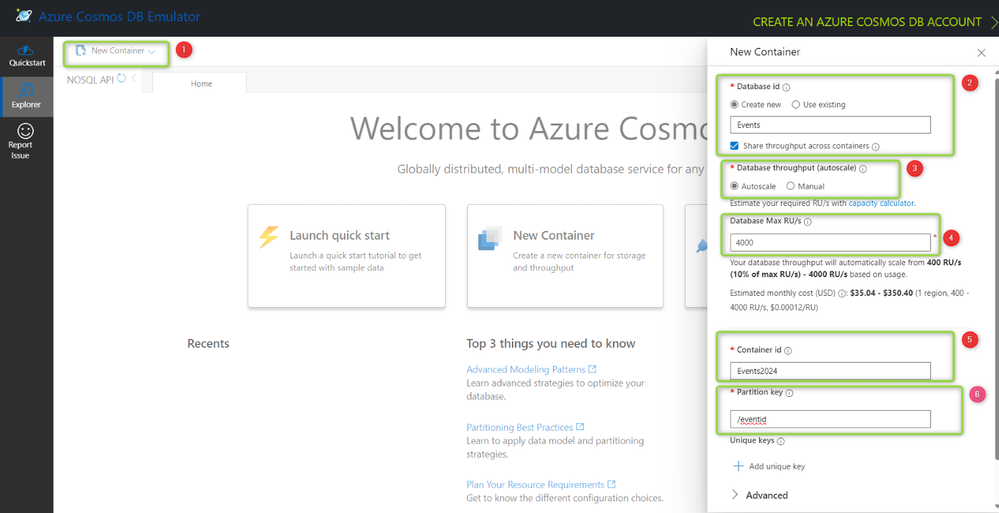Click the Azure Cosmos DB Emulator logo
Viewport: 999px width, 513px height.
[x=24, y=16]
